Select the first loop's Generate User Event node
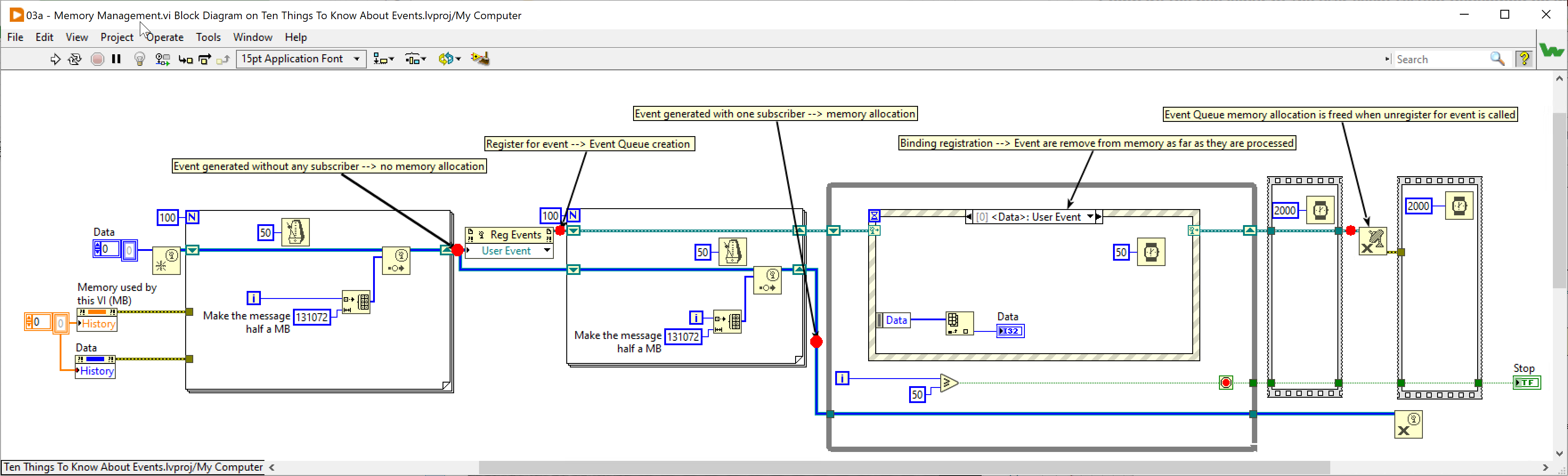This screenshot has height=476, width=1568. [396, 261]
